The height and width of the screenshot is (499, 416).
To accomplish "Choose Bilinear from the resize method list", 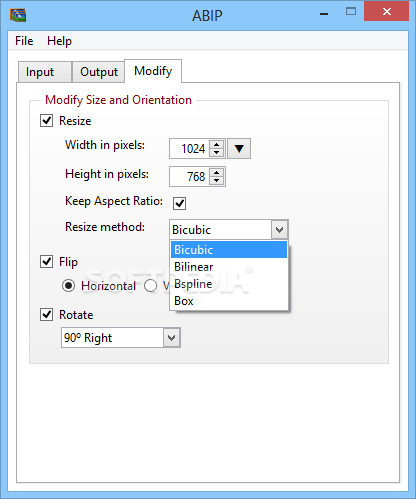I will [229, 267].
